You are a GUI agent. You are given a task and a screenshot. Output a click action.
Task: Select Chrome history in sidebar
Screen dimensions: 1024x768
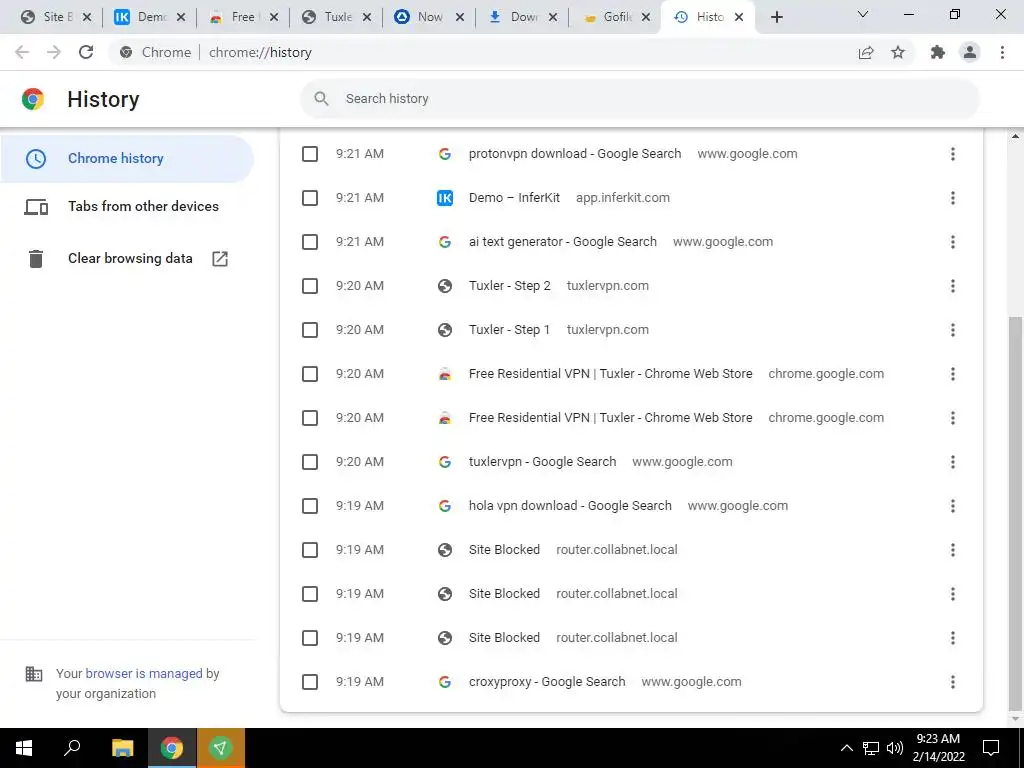(x=127, y=158)
